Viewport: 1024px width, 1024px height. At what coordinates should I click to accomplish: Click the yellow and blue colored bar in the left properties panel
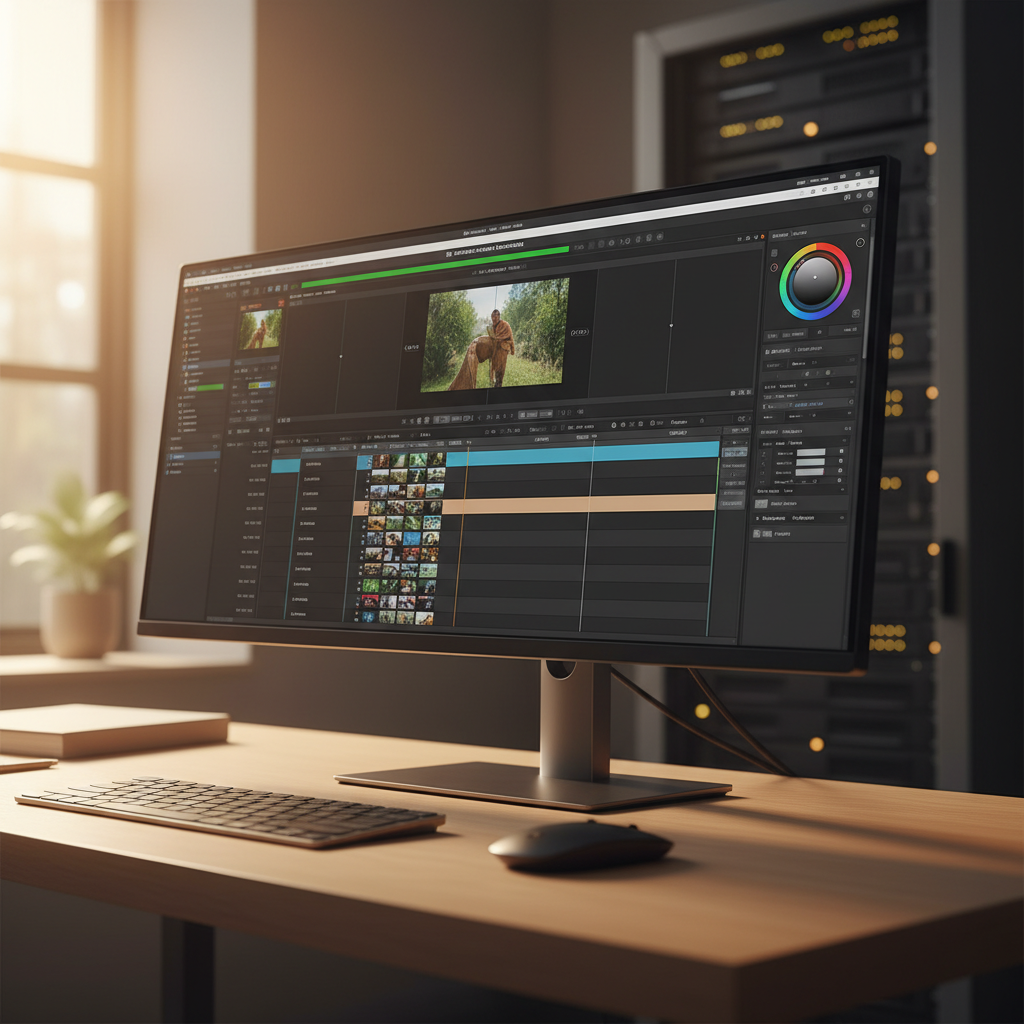coord(260,385)
